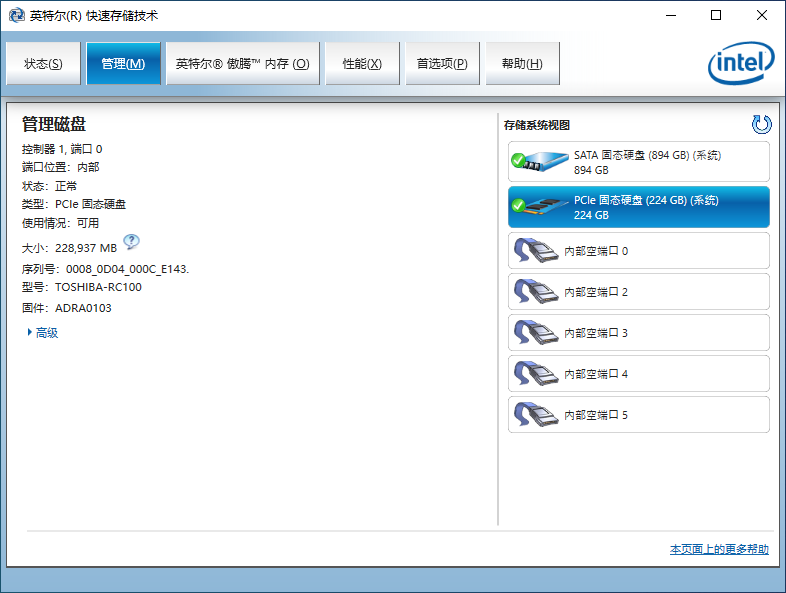
Task: Click the port icon for 内部空端口 0
Action: 536,251
